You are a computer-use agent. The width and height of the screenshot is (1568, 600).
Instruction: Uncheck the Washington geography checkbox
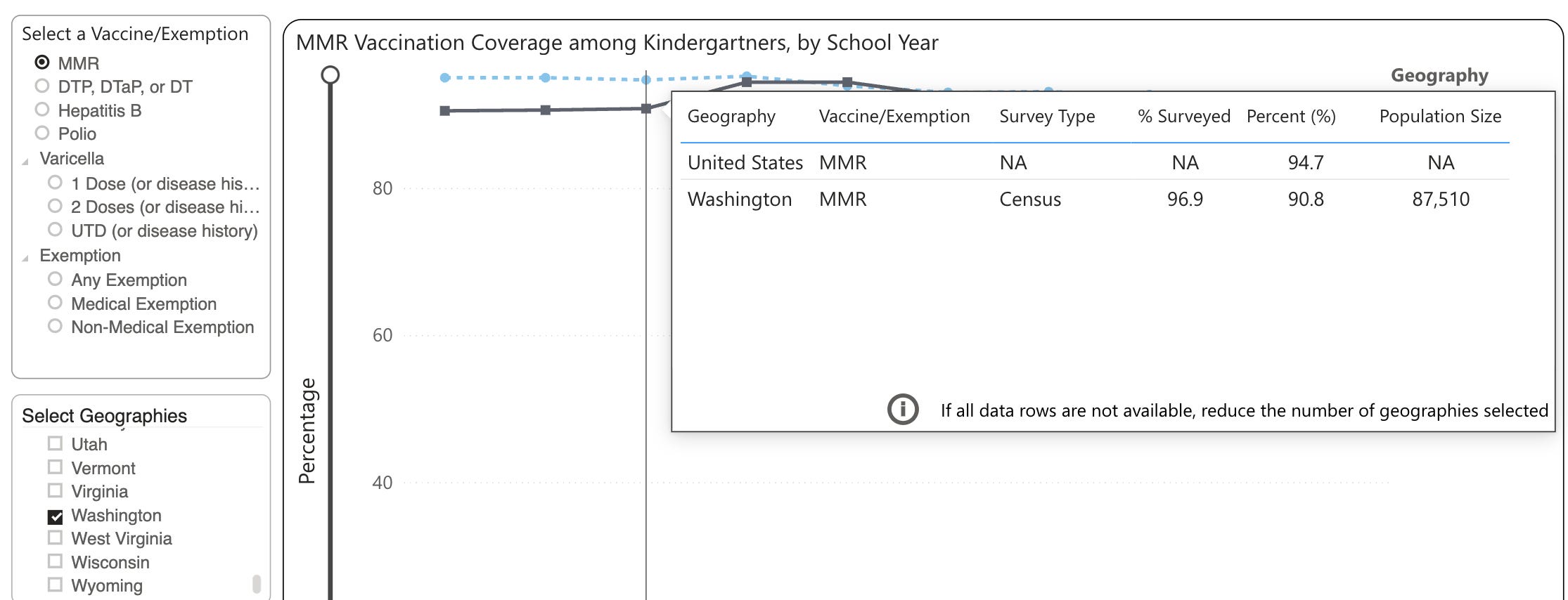click(x=55, y=516)
